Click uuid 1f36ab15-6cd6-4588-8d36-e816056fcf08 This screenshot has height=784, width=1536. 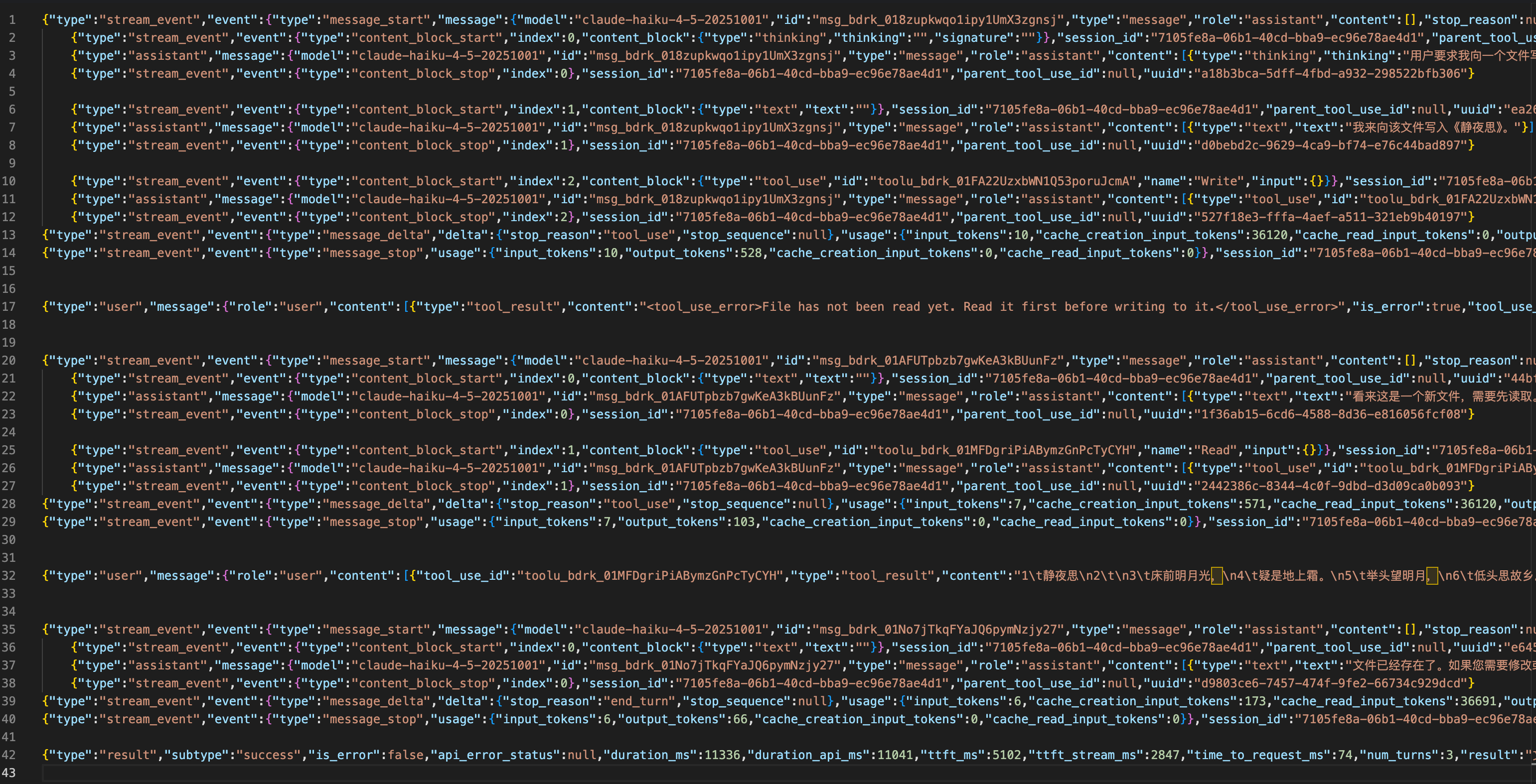pos(1331,414)
